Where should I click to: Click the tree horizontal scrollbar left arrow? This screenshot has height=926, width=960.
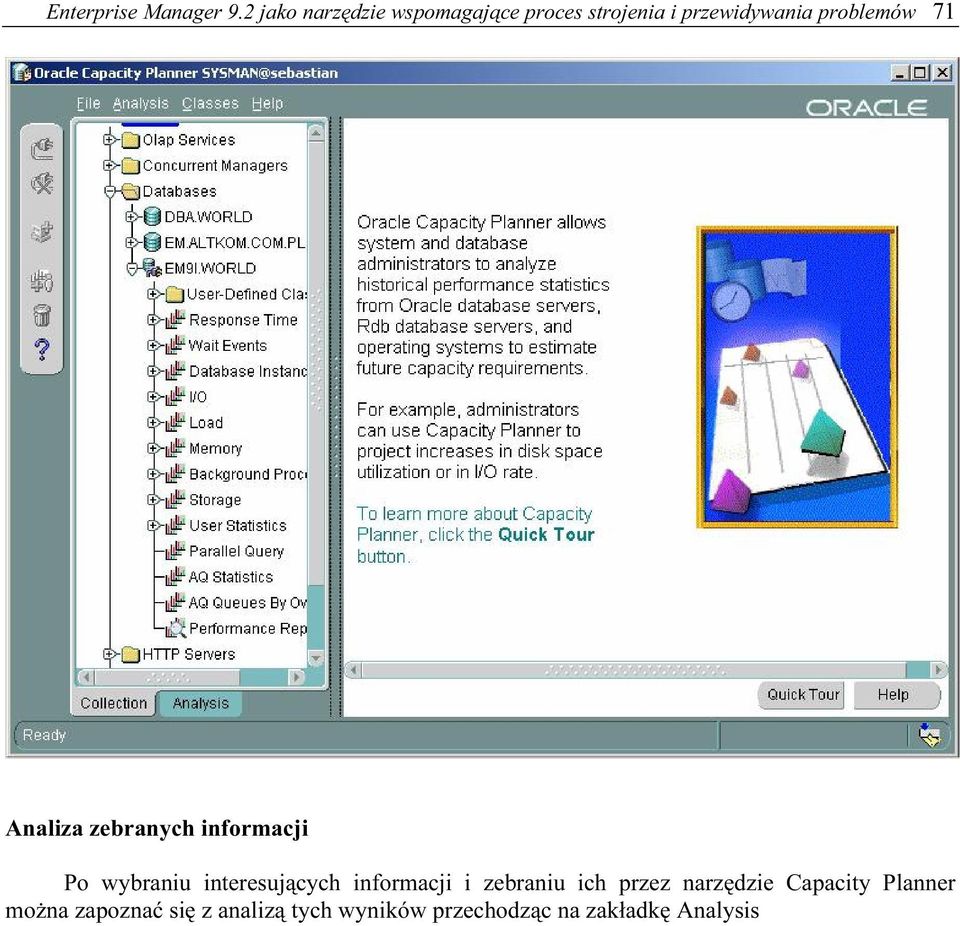87,677
